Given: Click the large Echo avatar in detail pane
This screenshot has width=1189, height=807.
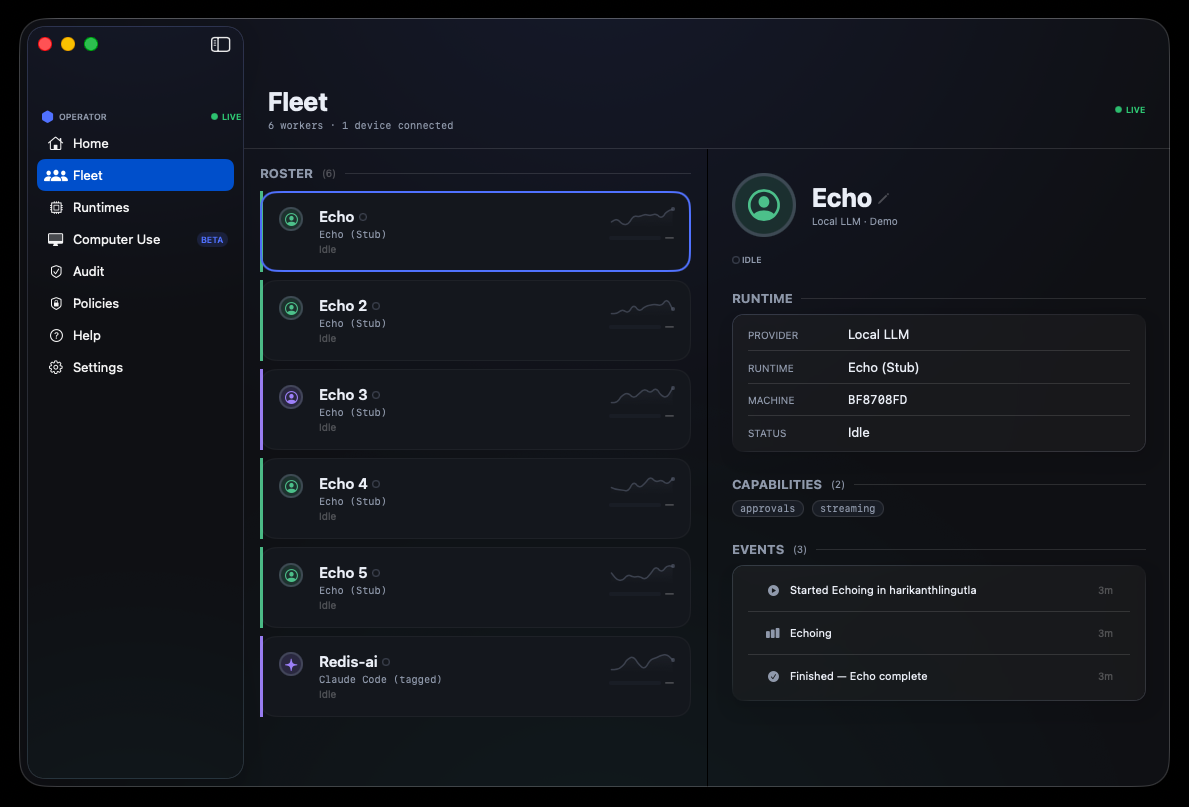Looking at the screenshot, I should pos(764,205).
